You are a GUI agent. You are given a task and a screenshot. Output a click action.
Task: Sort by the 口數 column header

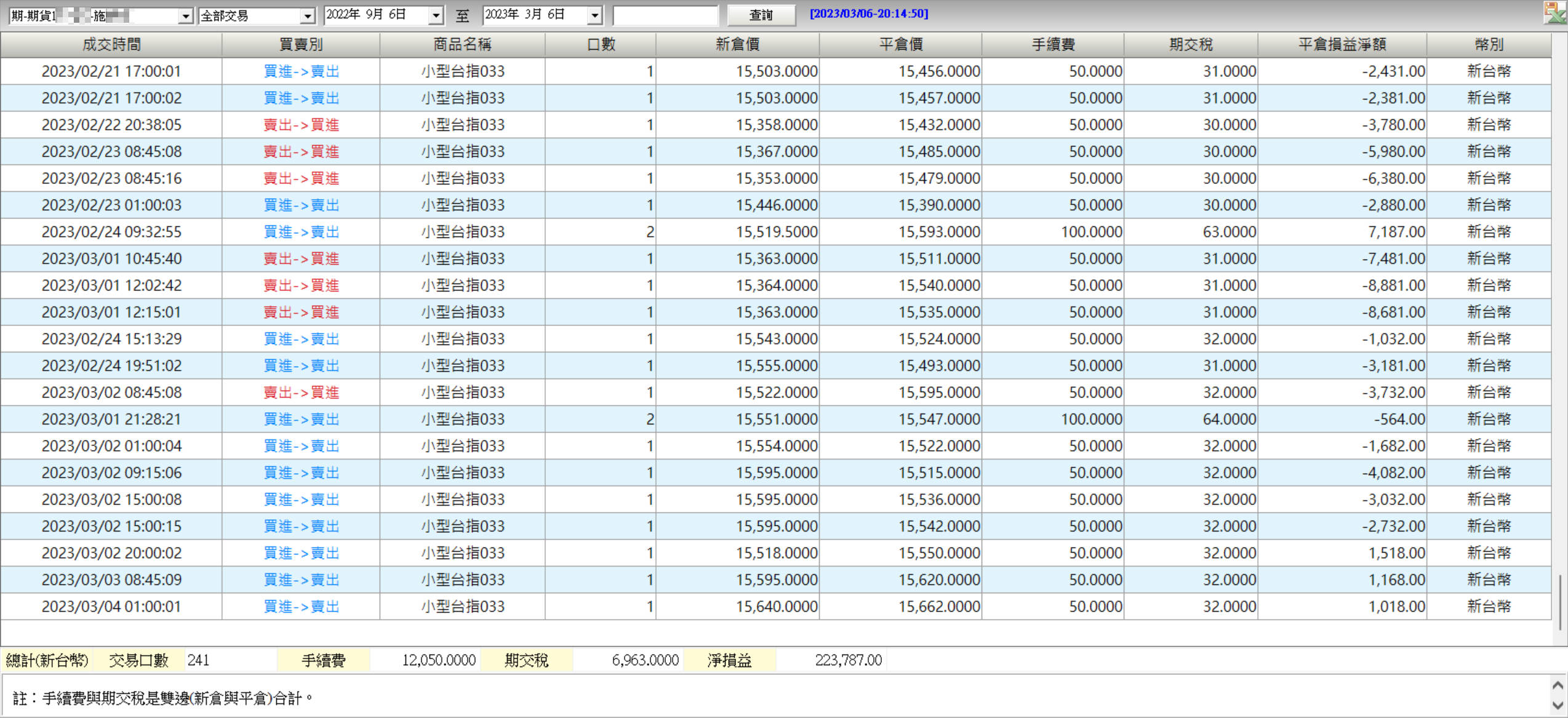(x=601, y=45)
